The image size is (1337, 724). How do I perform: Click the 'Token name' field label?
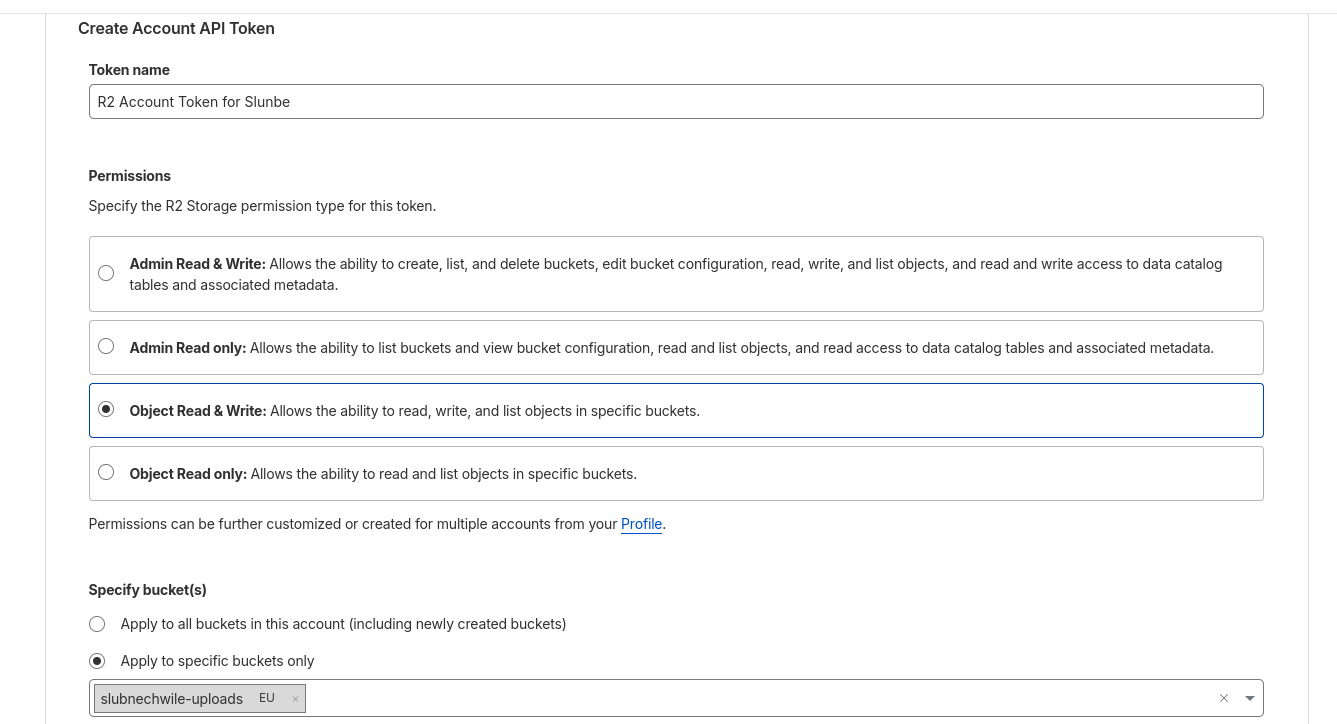(x=129, y=70)
